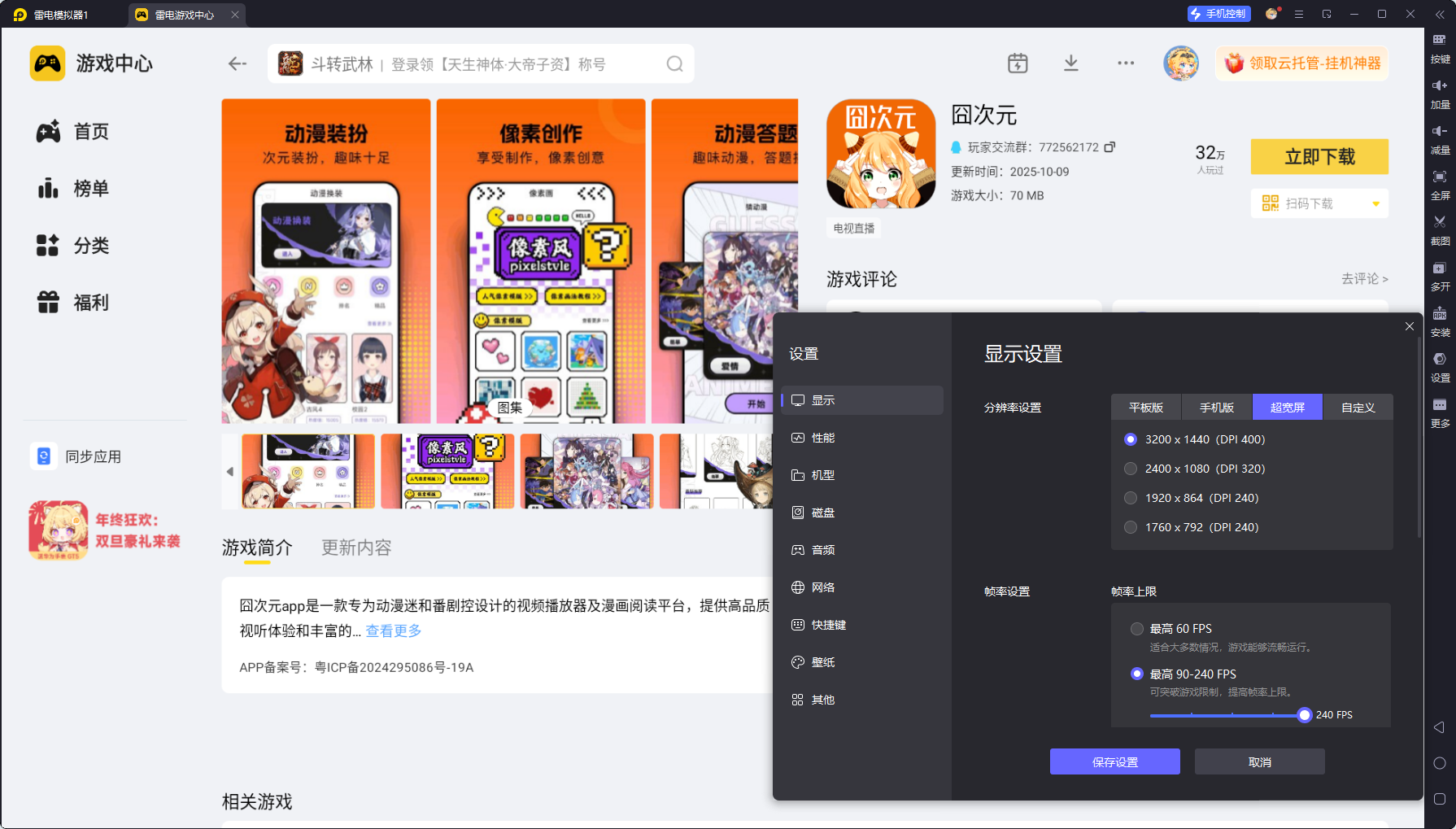
Task: Switch to the 自定义 resolution tab
Action: click(1358, 408)
